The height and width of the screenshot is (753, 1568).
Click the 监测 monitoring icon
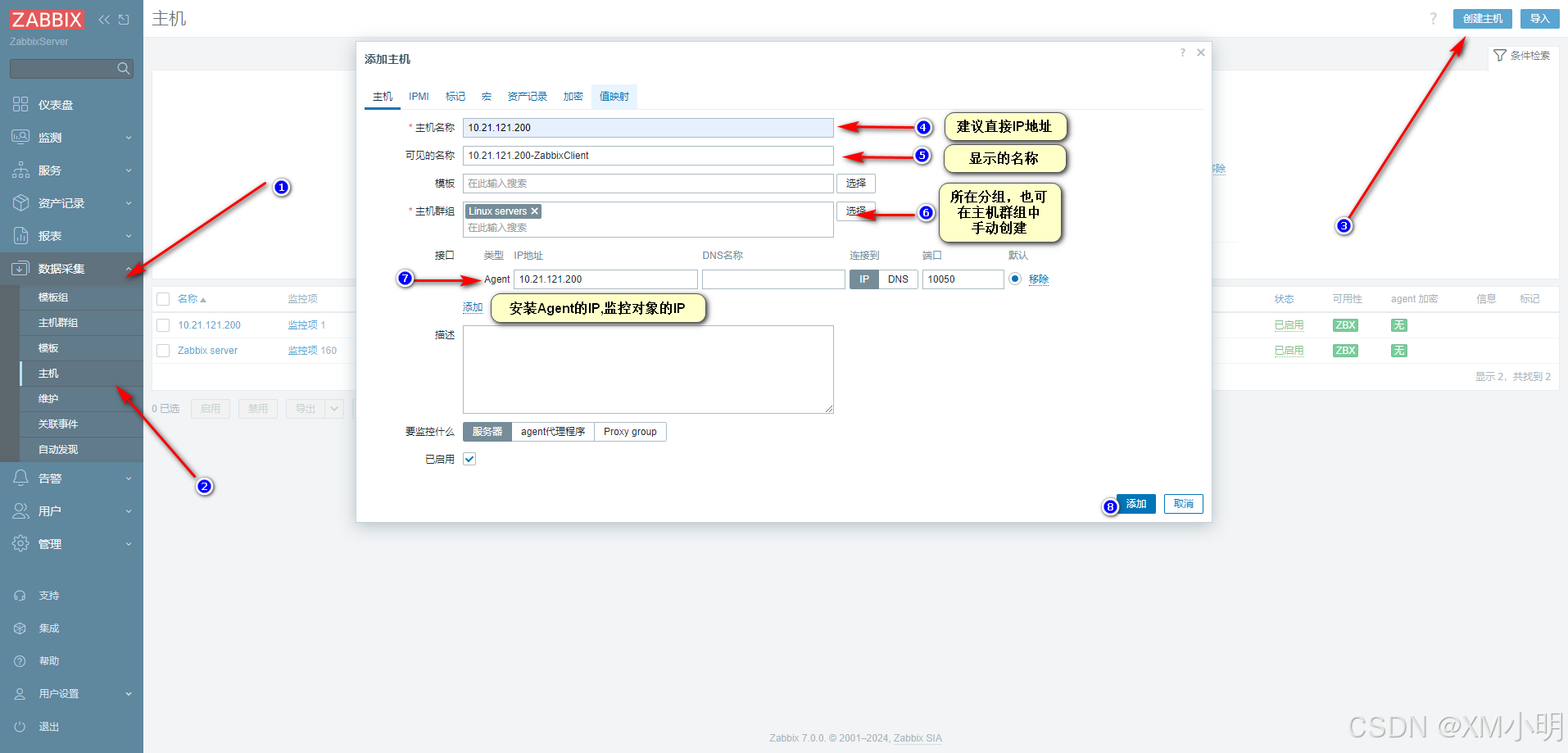(20, 137)
